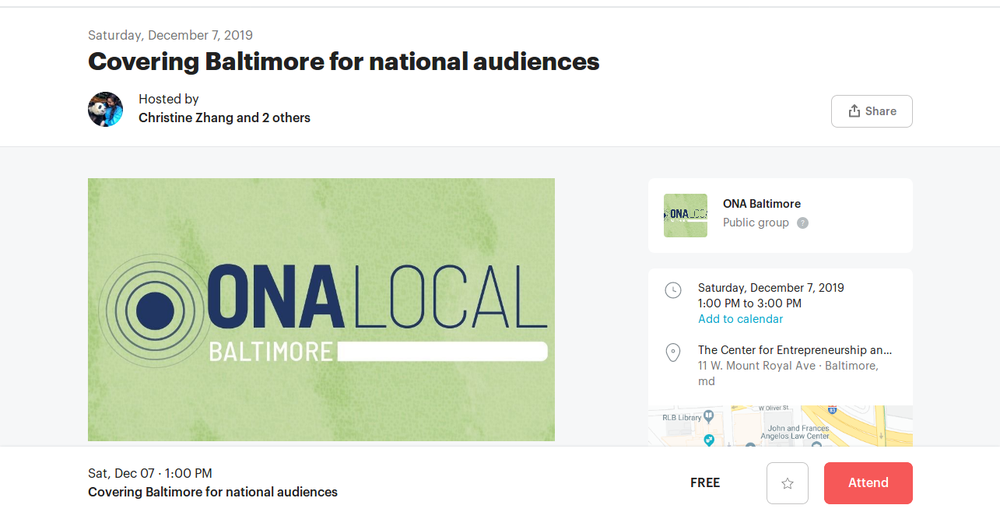Click the 'Public group' label
This screenshot has height=512, width=1000.
[756, 223]
